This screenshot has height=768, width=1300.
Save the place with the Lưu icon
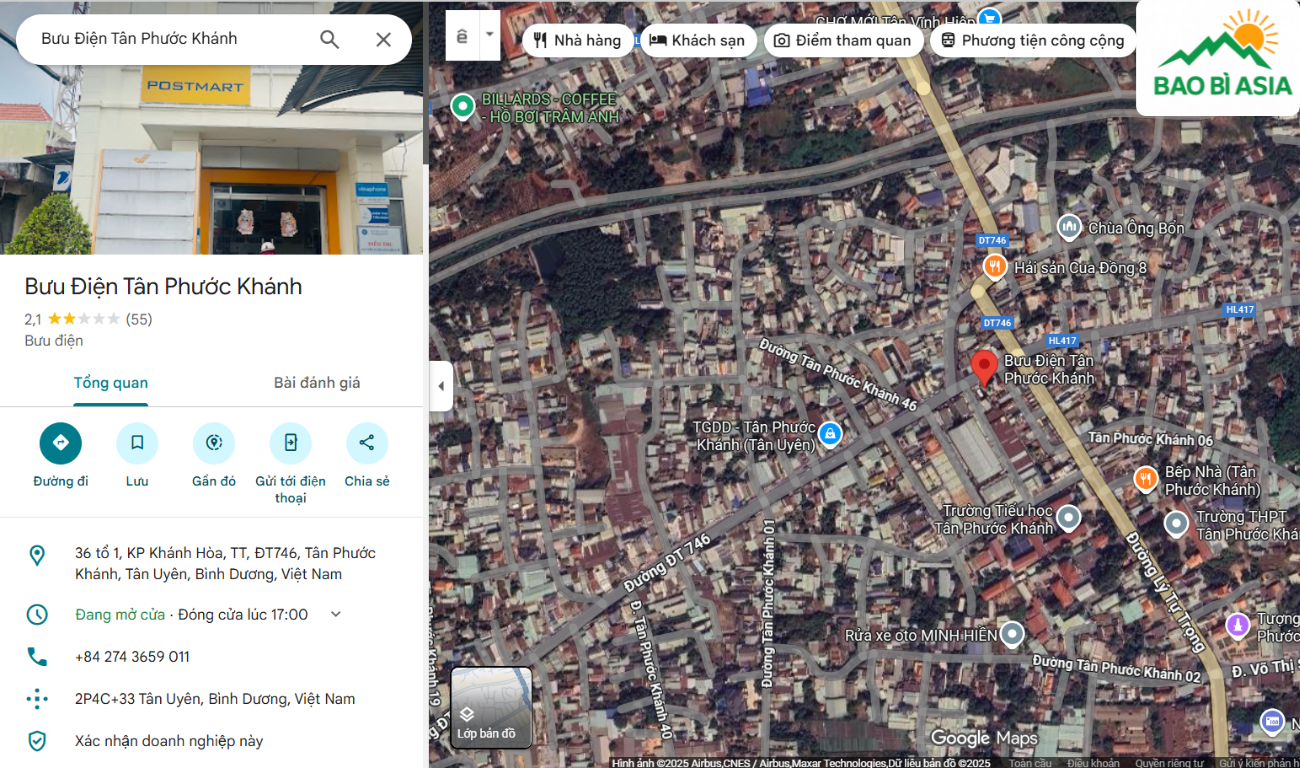coord(137,443)
